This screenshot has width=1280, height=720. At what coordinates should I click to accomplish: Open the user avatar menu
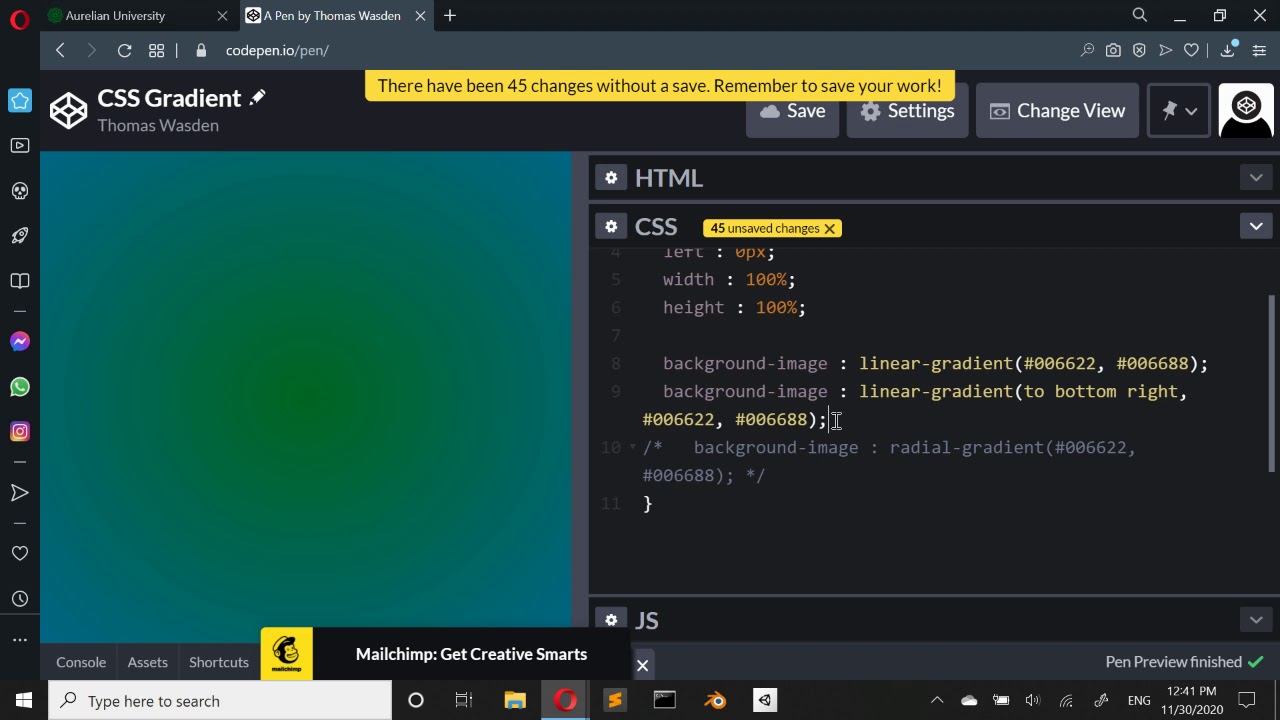click(x=1246, y=110)
